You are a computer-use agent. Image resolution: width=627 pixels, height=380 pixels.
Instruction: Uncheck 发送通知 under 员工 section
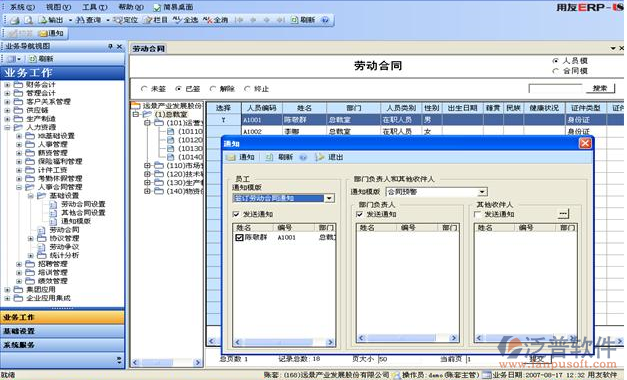[236, 214]
